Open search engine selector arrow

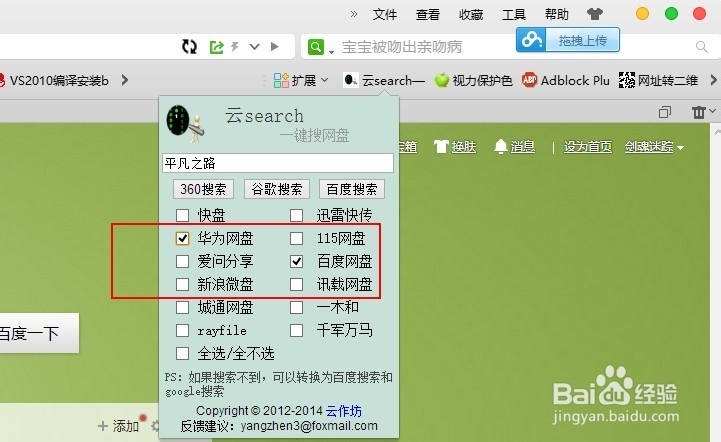tap(331, 52)
